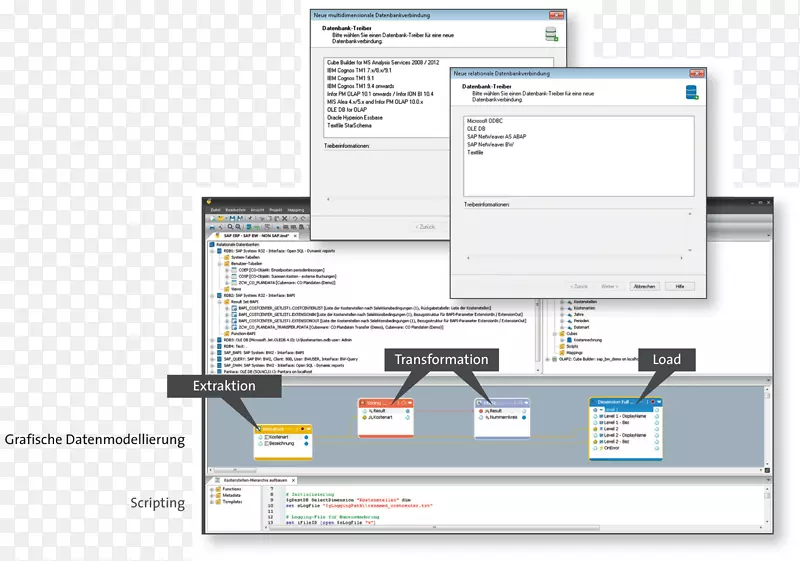This screenshot has height=561, width=800.
Task: Click input port of Level 2 row
Action: coord(595,429)
